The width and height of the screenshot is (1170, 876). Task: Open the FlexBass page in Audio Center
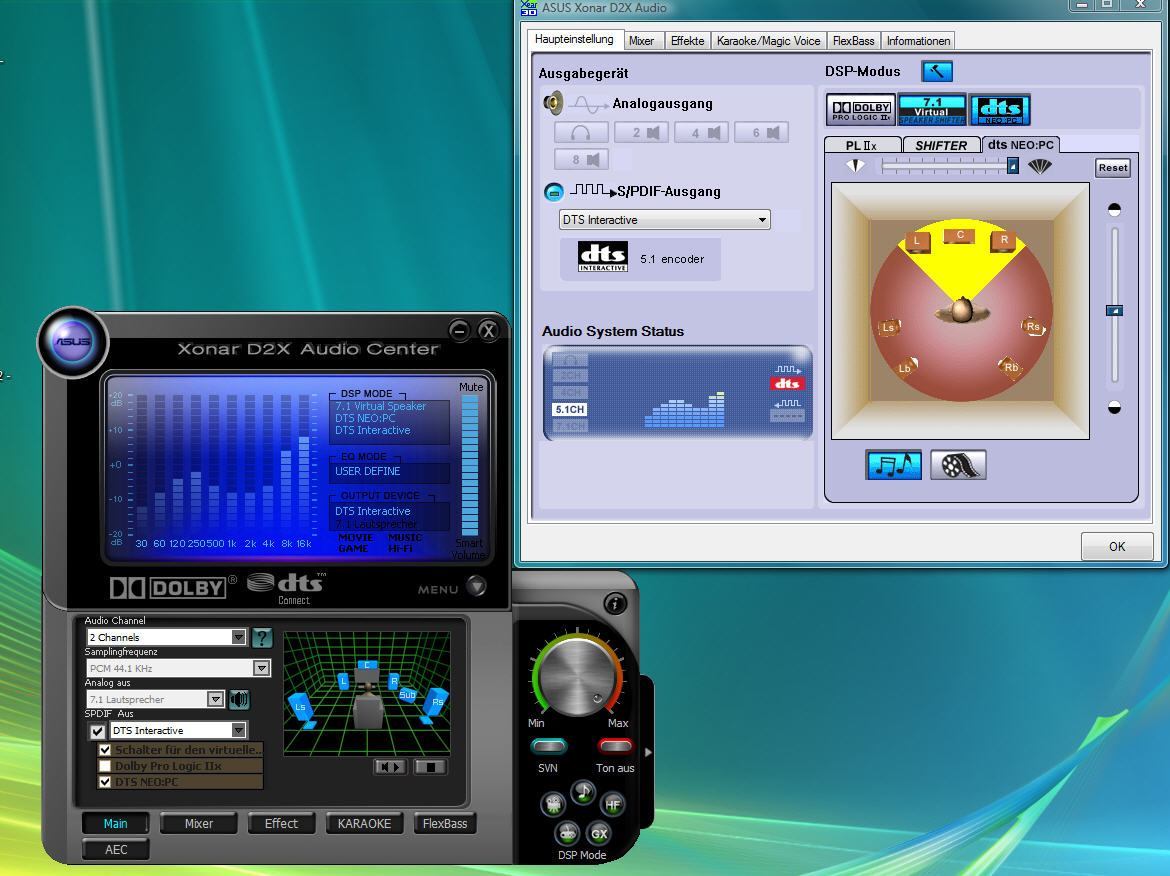[445, 823]
